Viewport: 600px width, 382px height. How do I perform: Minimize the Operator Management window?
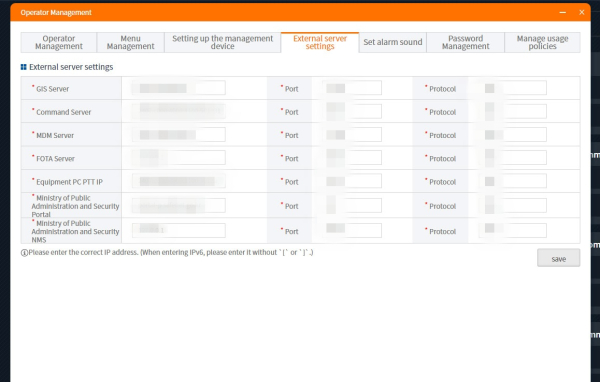click(562, 13)
